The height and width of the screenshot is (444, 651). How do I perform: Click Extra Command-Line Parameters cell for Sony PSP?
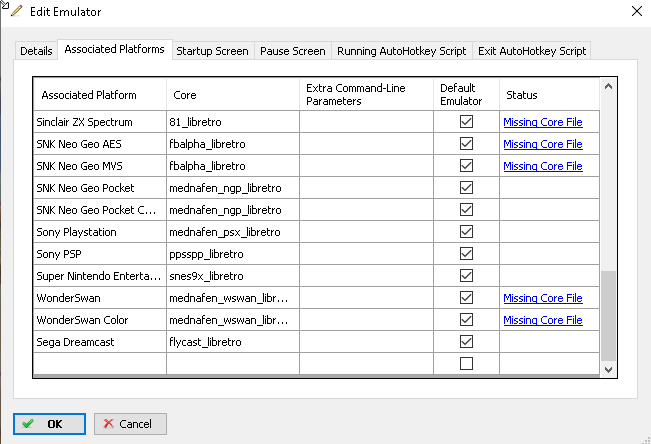(366, 254)
